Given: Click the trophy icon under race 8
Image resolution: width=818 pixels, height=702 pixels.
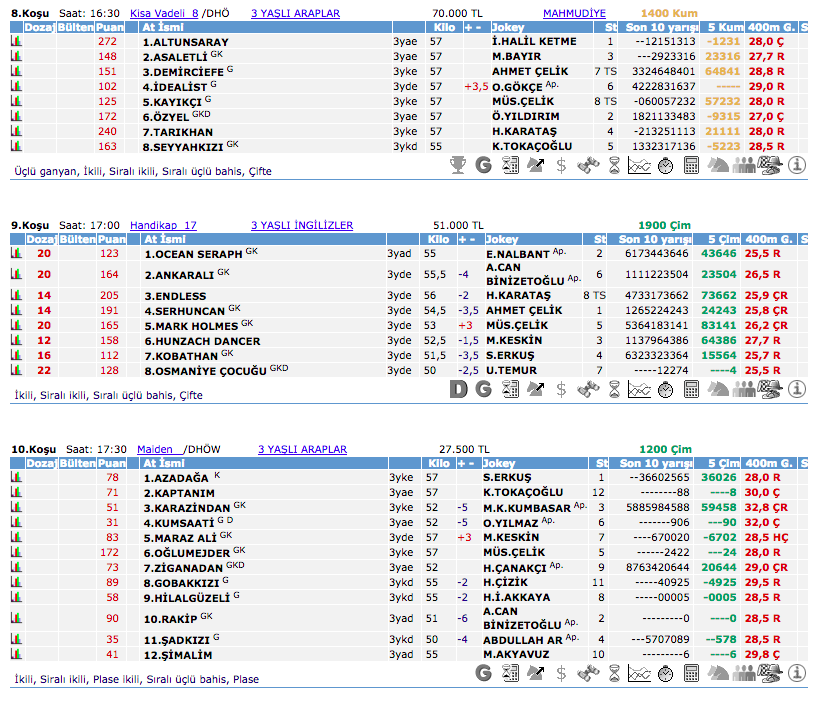Looking at the screenshot, I should 458,165.
